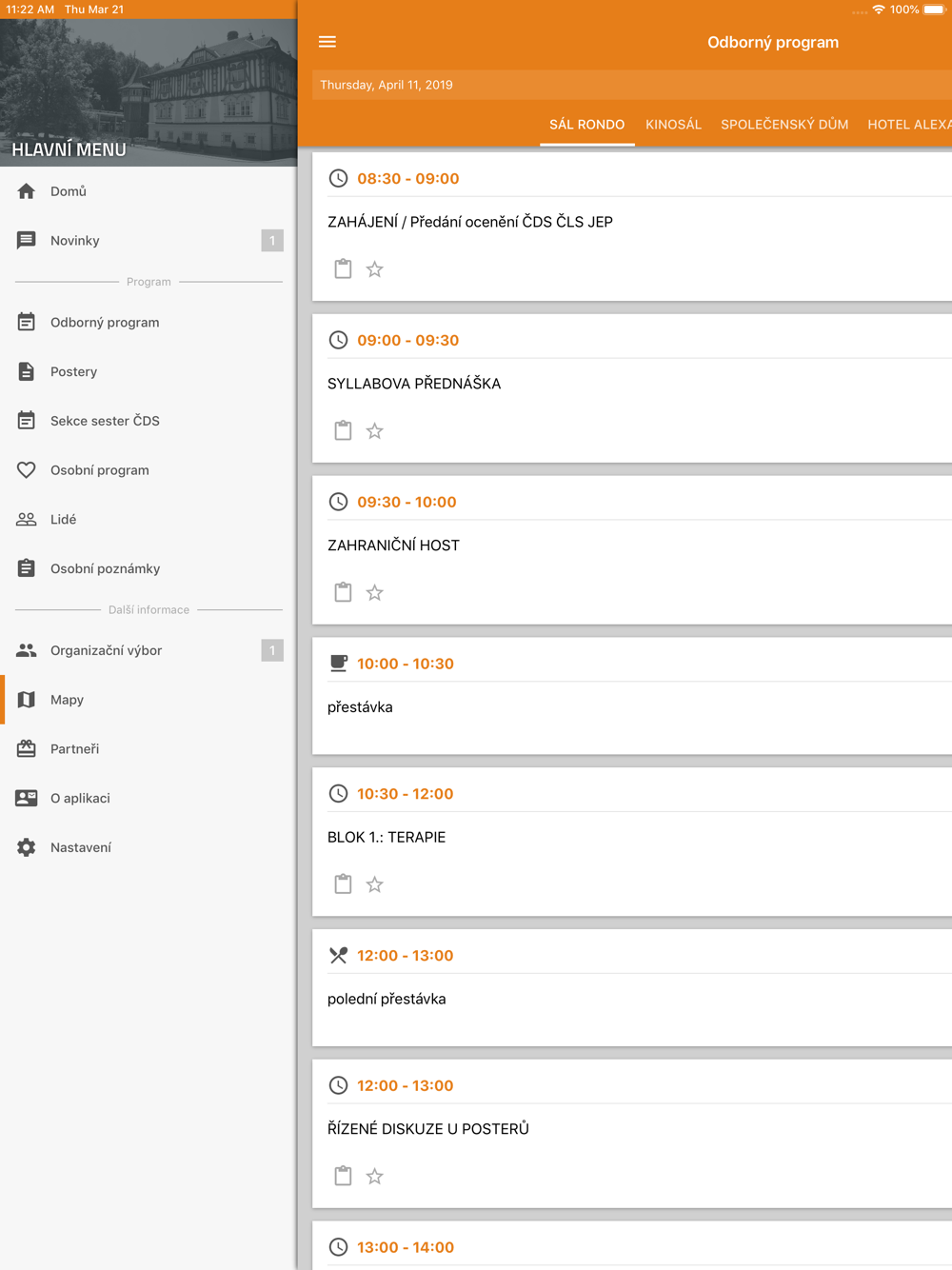The width and height of the screenshot is (952, 1270).
Task: Click the Thursday, April 11, 2019 date bar
Action: click(632, 85)
